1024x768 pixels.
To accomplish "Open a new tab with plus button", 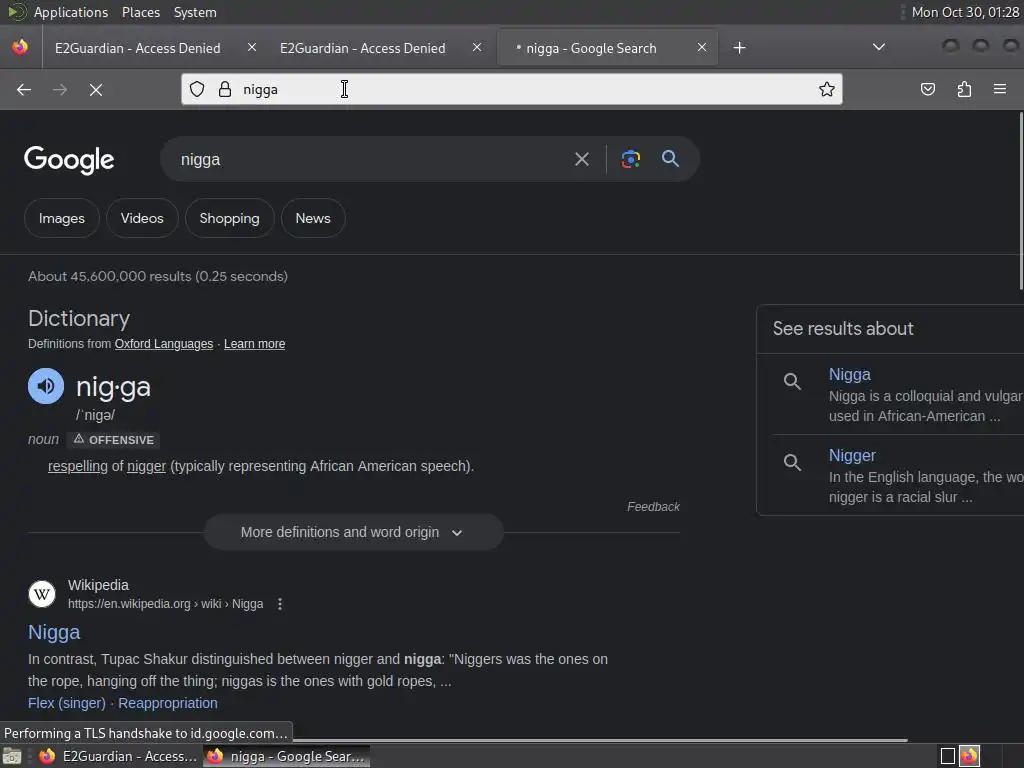I will (739, 48).
